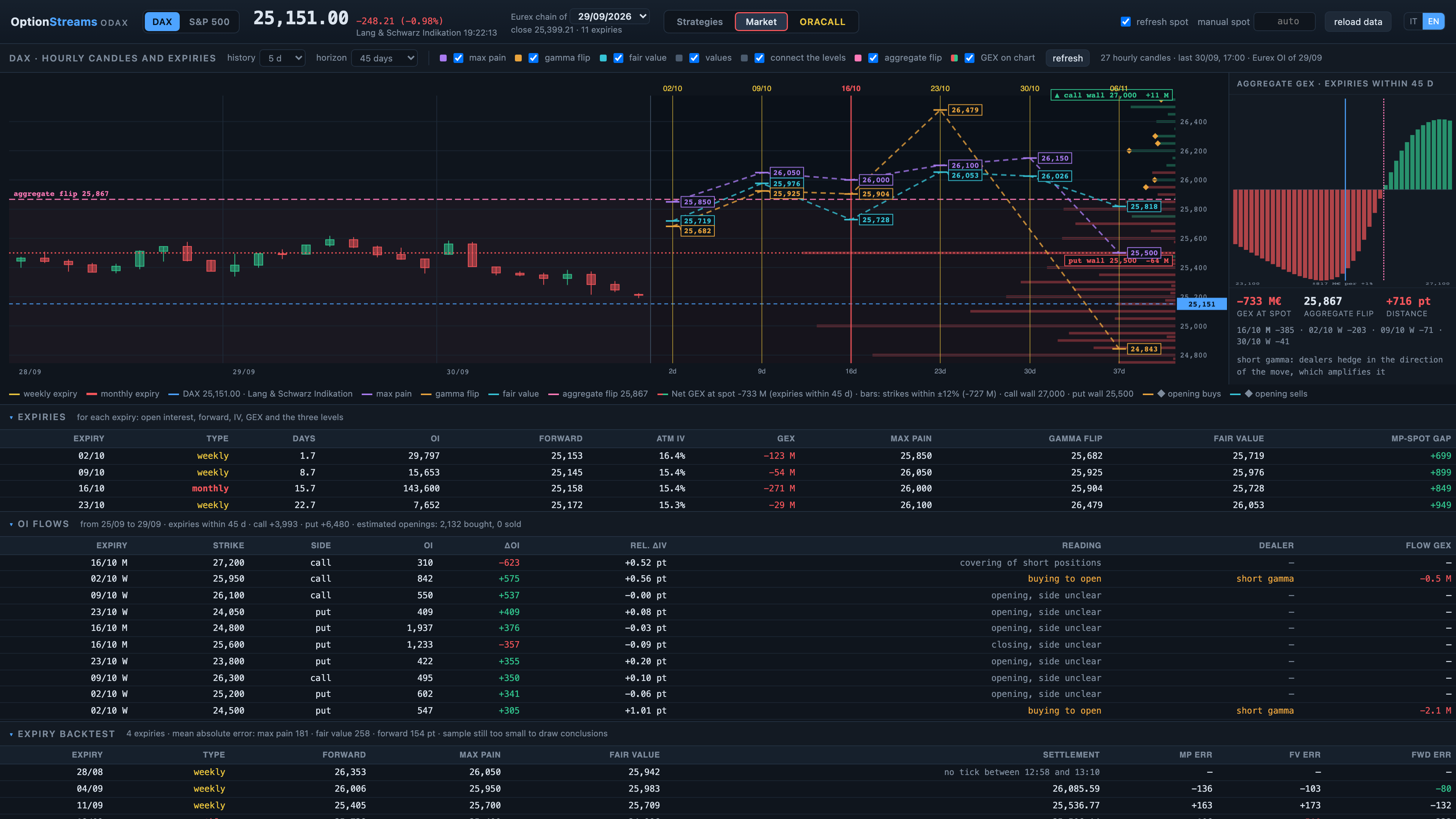This screenshot has height=819, width=1456.
Task: Toggle the refresh spot checkbox
Action: (x=1126, y=22)
